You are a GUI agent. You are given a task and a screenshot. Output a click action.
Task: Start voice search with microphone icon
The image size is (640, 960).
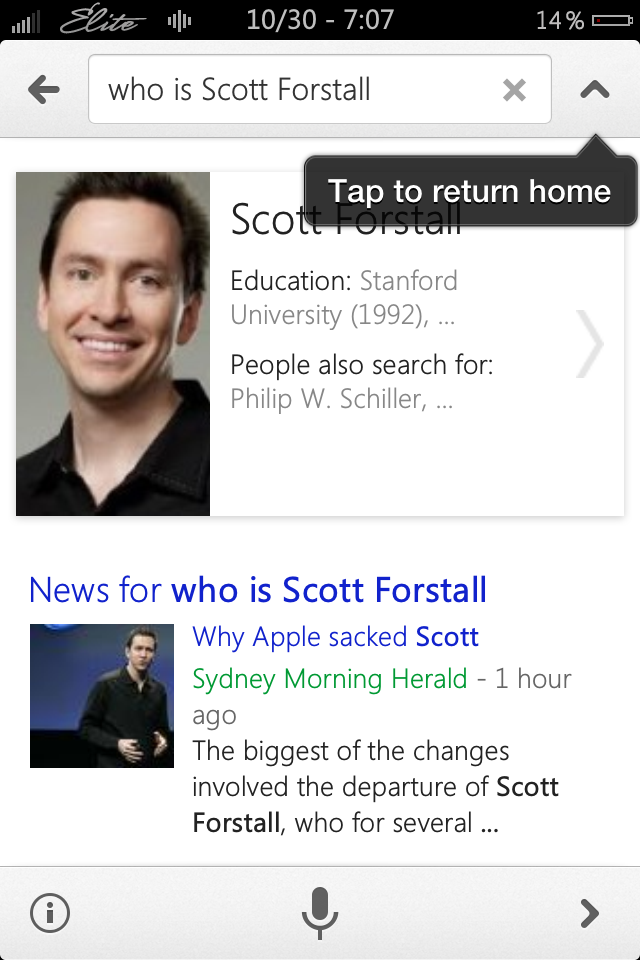[x=320, y=913]
